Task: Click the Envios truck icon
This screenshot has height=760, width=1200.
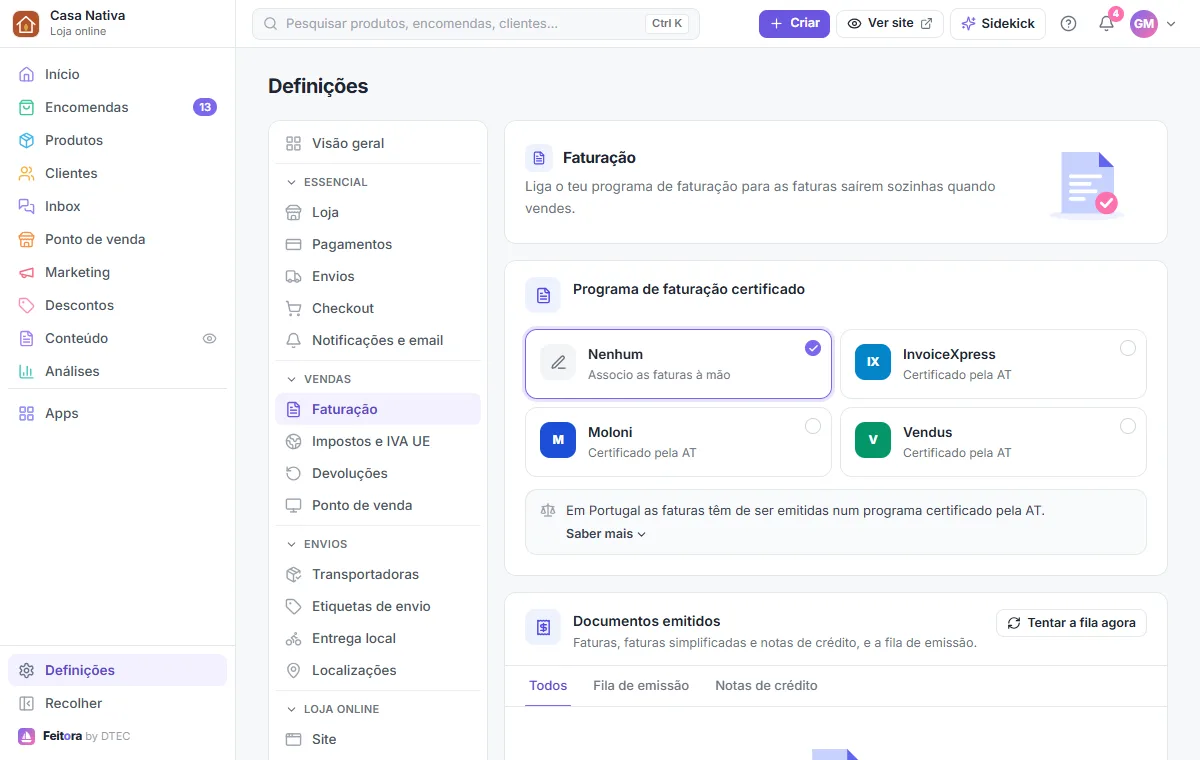Action: pos(294,276)
